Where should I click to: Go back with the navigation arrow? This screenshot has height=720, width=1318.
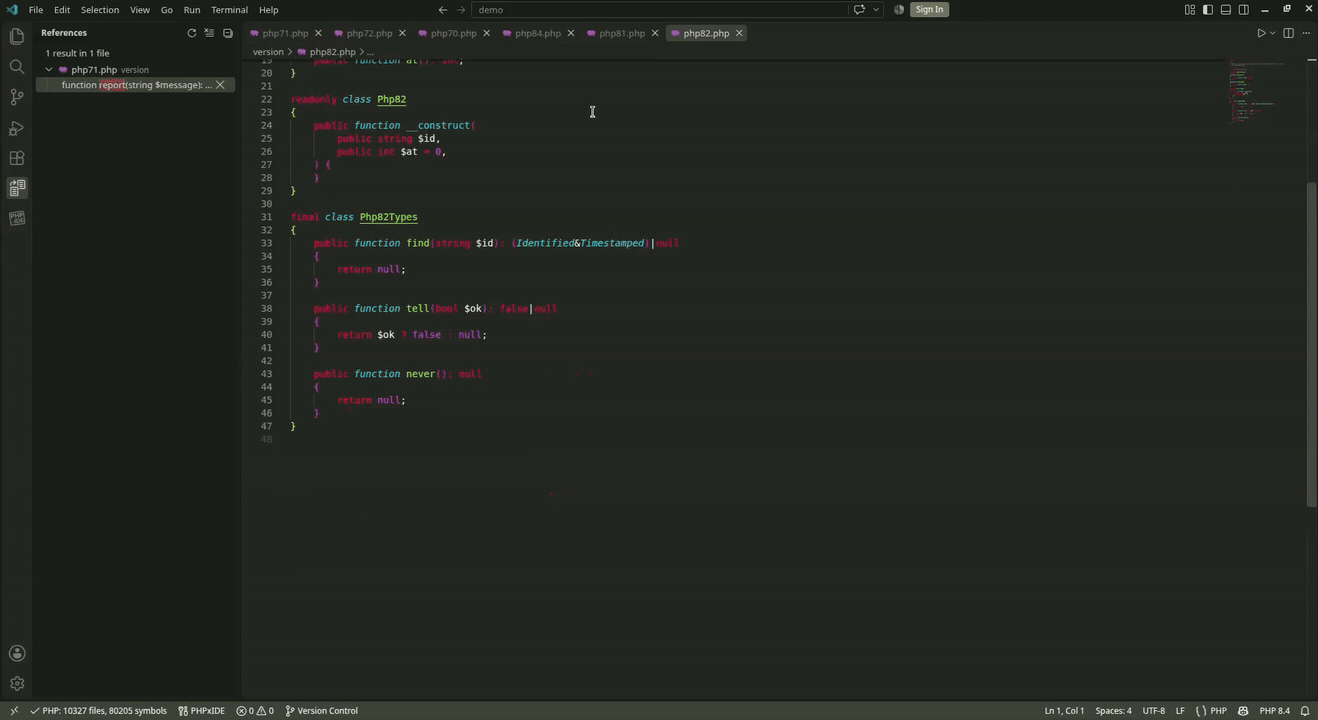(443, 10)
